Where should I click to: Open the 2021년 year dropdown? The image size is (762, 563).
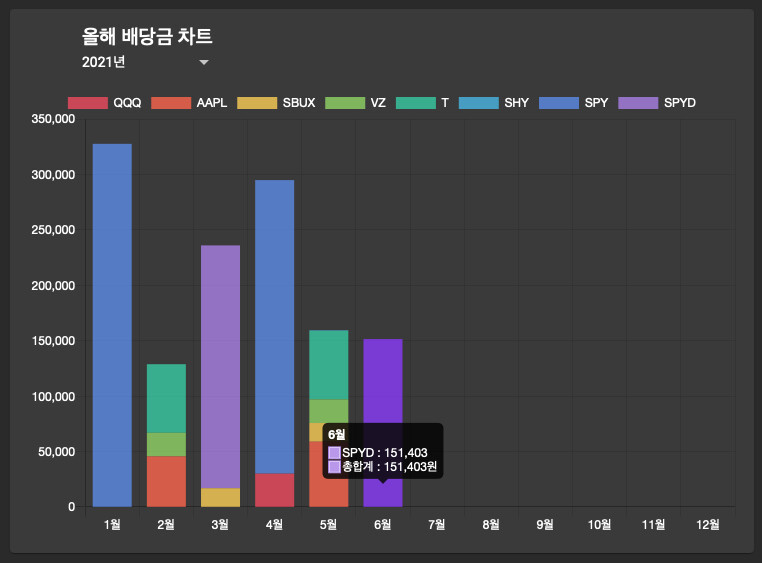click(145, 62)
